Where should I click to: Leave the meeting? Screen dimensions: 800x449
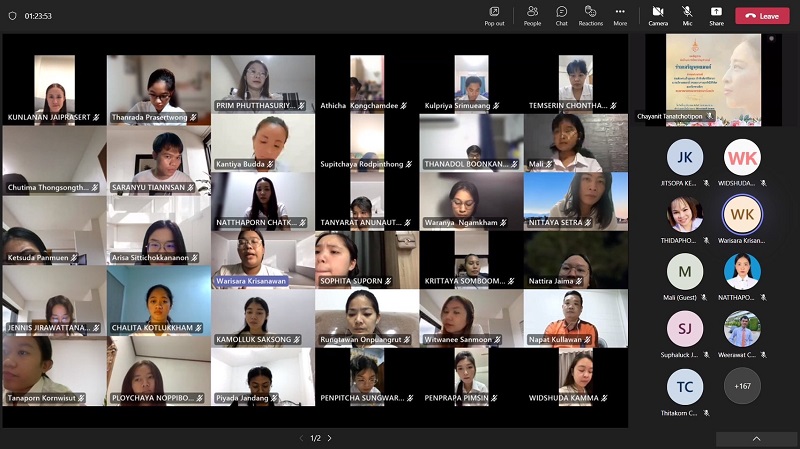[x=762, y=16]
